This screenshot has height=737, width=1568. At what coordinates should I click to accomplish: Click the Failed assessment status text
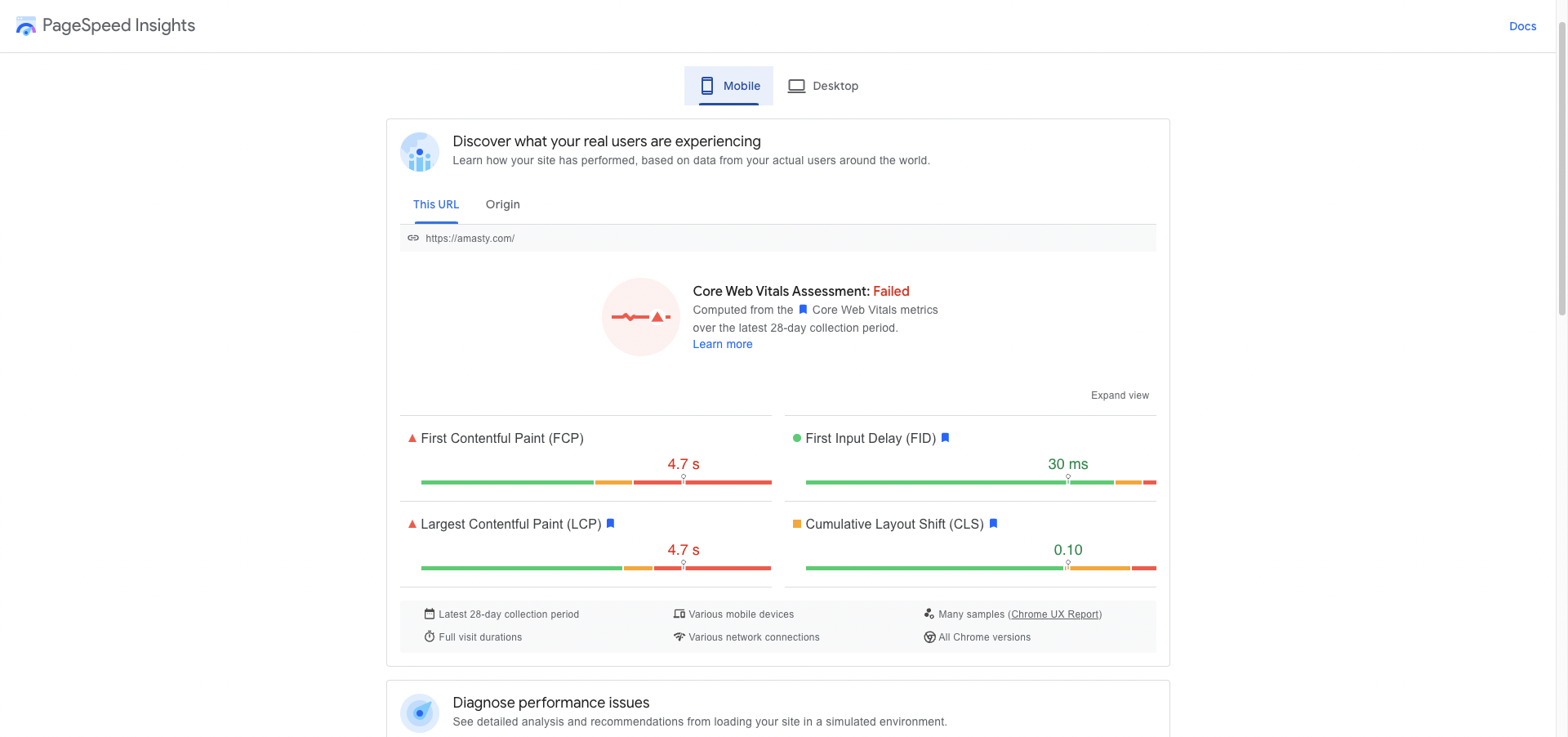click(x=891, y=291)
